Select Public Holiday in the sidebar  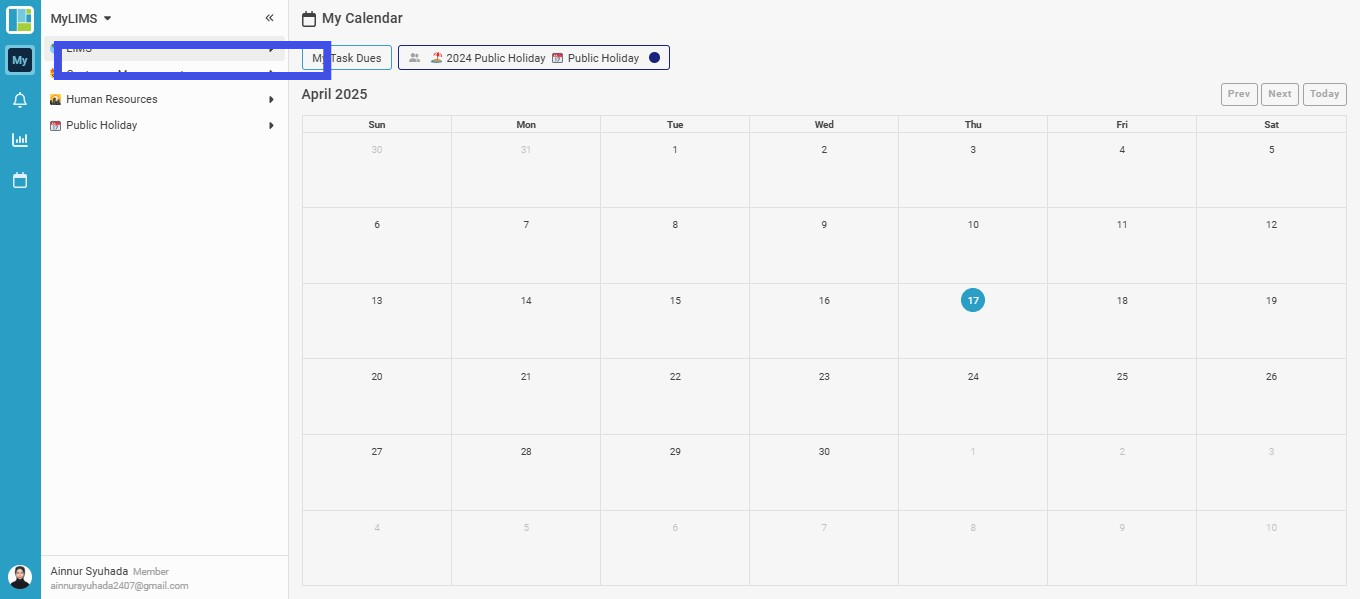coord(102,126)
